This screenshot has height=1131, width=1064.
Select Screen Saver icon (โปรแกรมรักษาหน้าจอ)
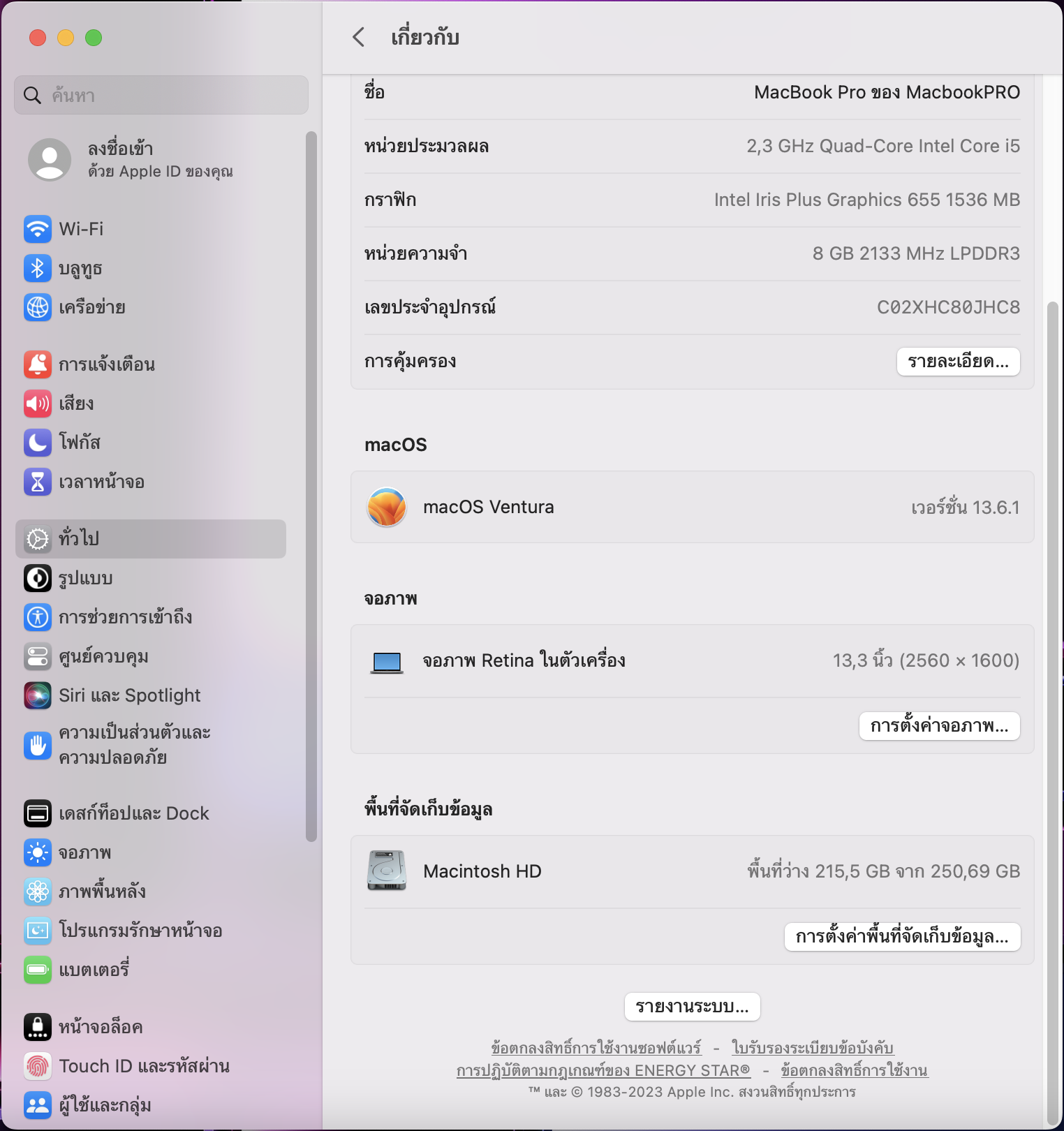coord(38,931)
